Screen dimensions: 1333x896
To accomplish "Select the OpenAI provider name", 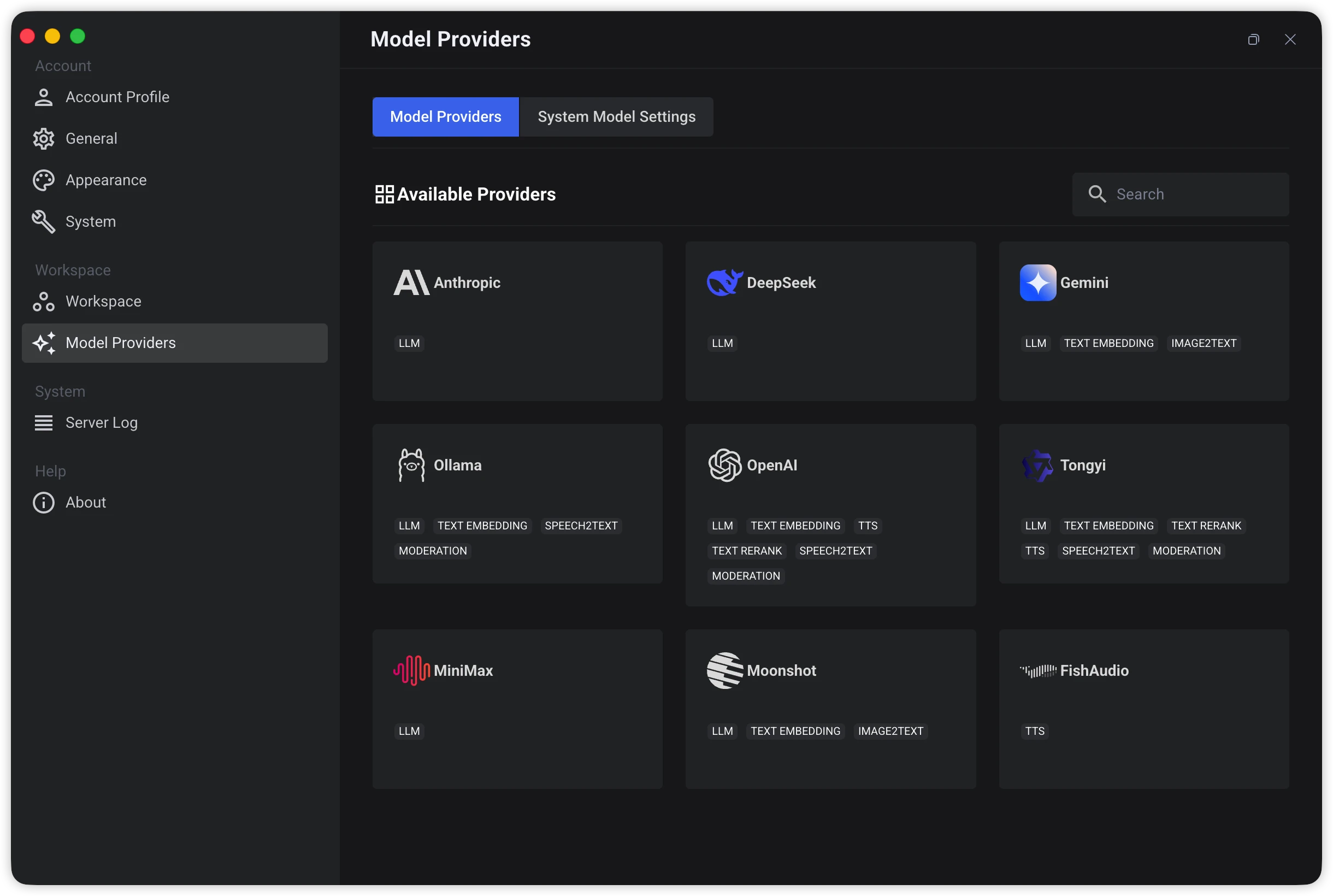I will click(772, 465).
